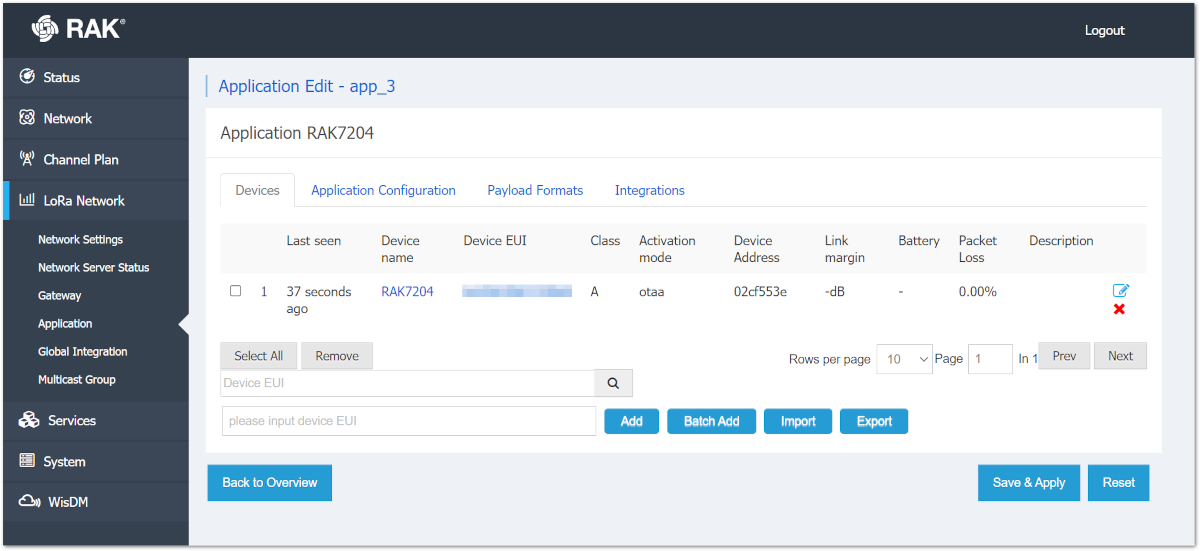Select the Application submenu item
The image size is (1200, 551).
tap(65, 324)
